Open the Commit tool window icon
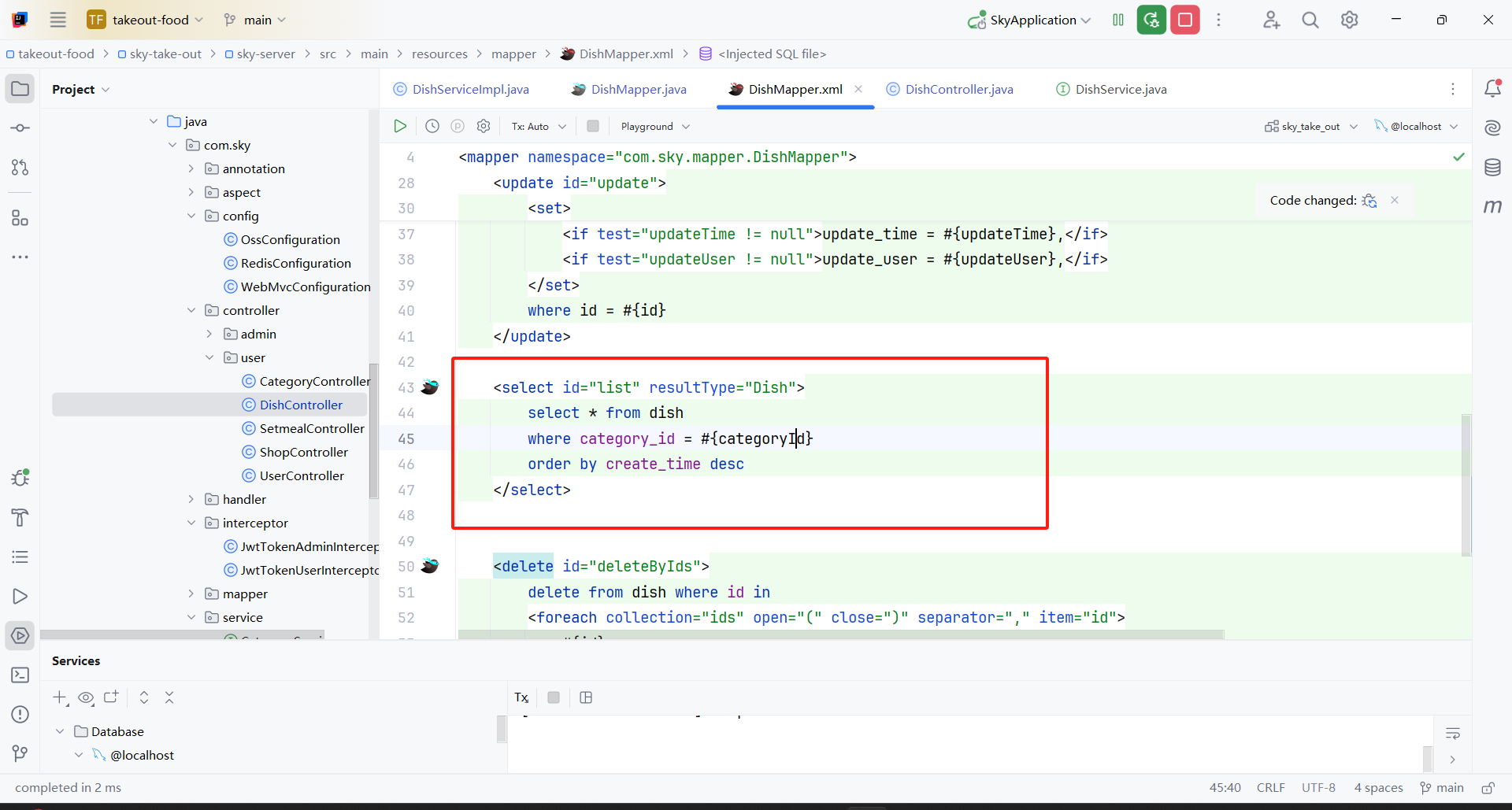The width and height of the screenshot is (1512, 810). pos(20,128)
